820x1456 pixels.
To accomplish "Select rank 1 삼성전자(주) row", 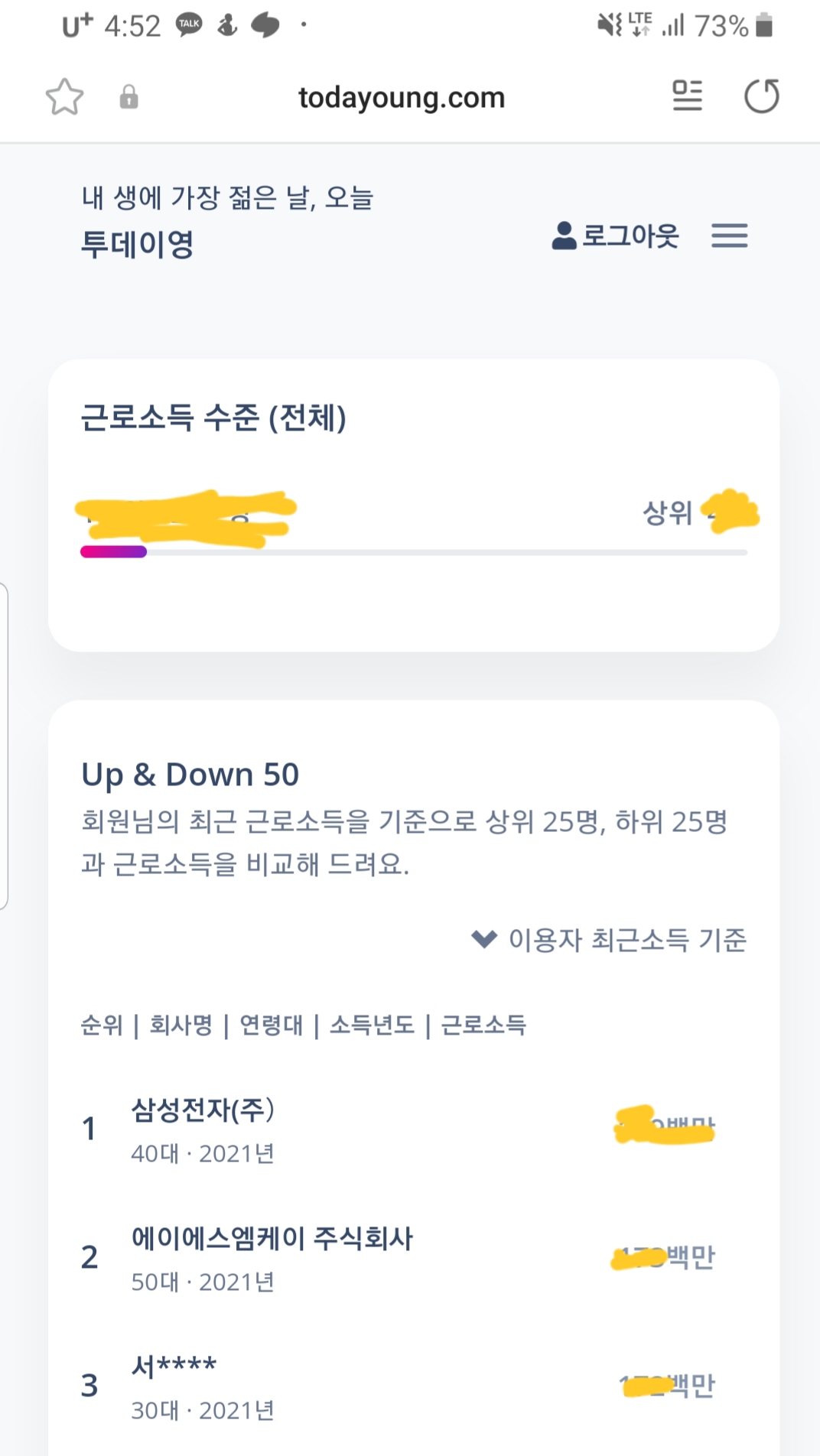I will 414,1129.
